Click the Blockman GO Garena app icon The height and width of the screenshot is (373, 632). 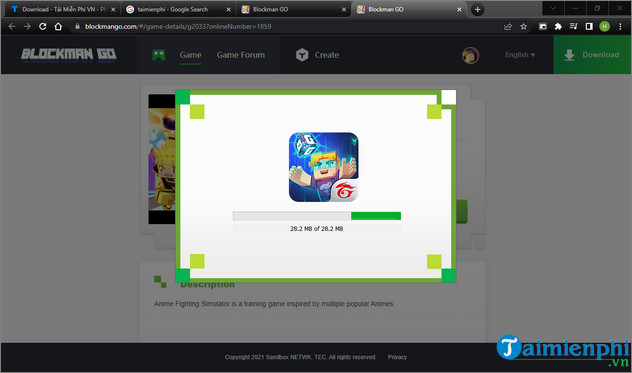pyautogui.click(x=324, y=167)
